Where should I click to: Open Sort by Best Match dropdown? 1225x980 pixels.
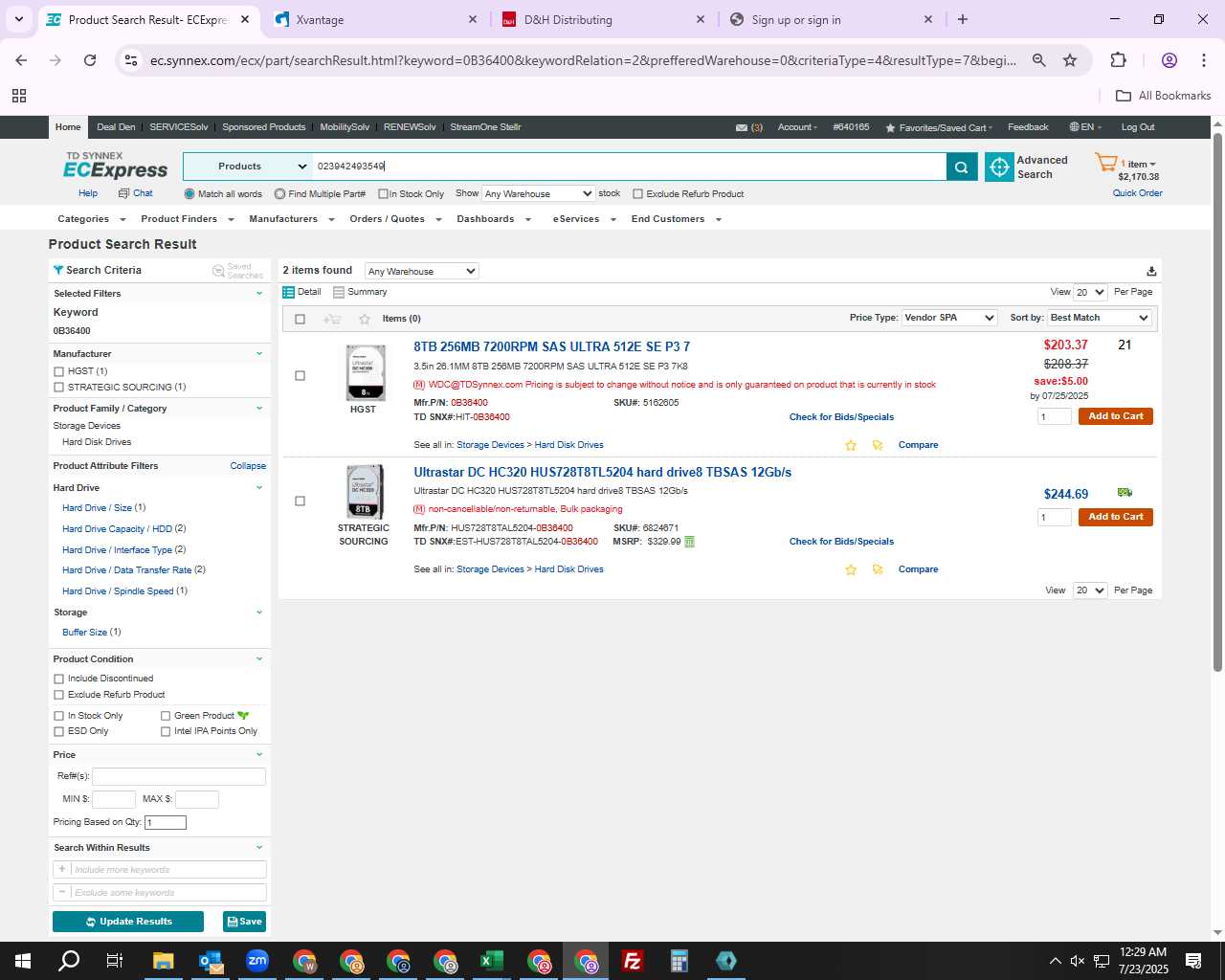1099,318
